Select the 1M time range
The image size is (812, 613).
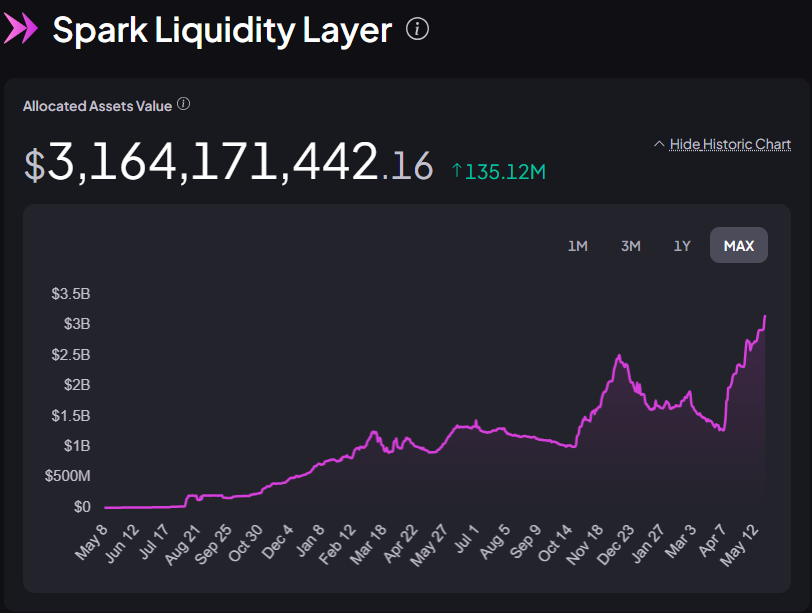(577, 245)
